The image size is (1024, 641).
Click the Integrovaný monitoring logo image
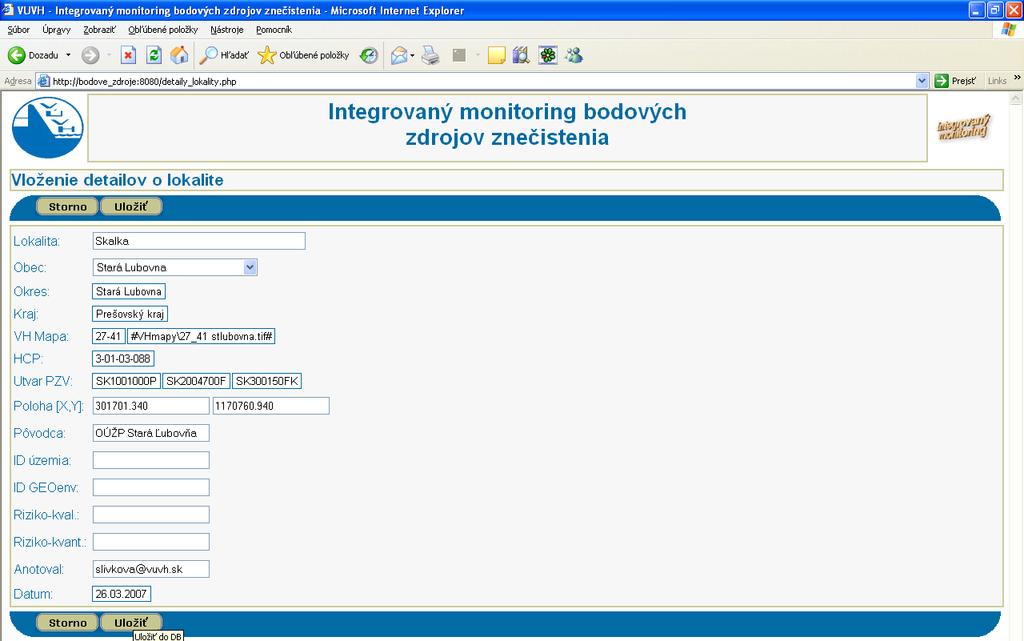pyautogui.click(x=964, y=127)
